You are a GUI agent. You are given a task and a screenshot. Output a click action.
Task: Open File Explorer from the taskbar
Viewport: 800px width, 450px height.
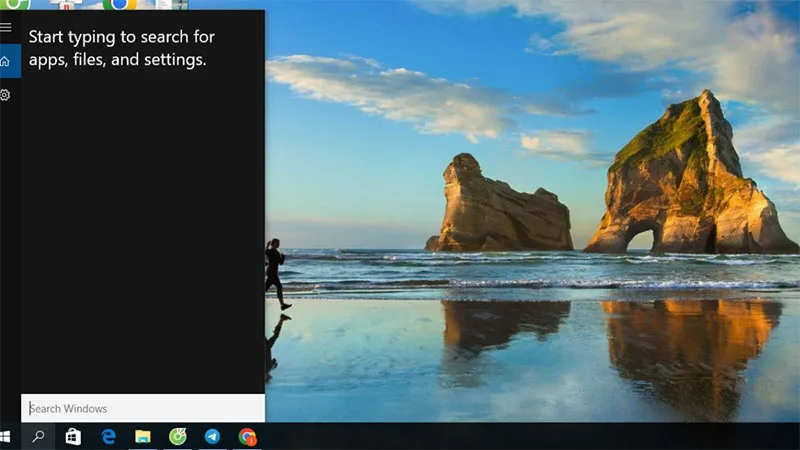143,436
